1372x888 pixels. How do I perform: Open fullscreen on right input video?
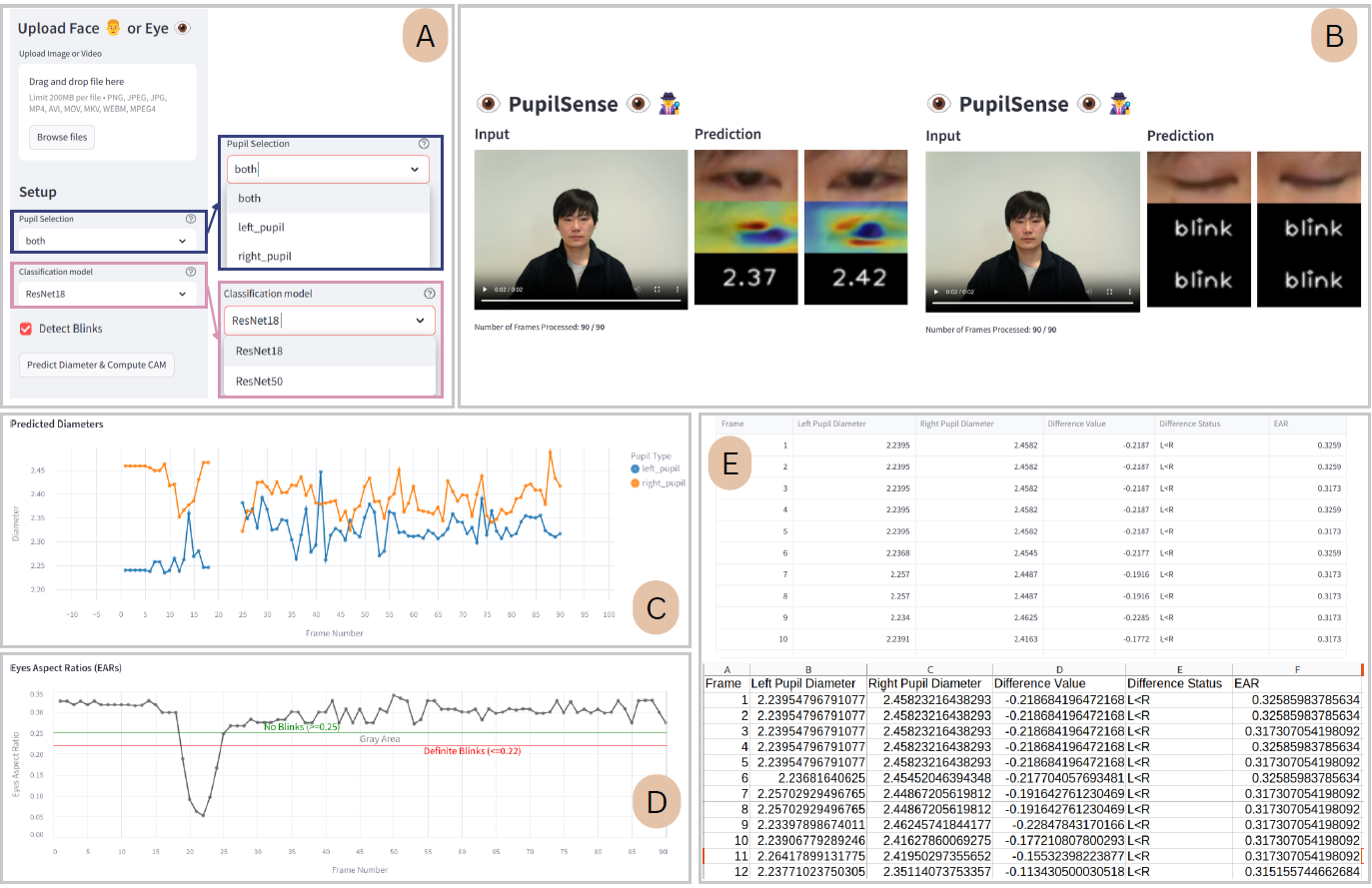click(x=1109, y=292)
